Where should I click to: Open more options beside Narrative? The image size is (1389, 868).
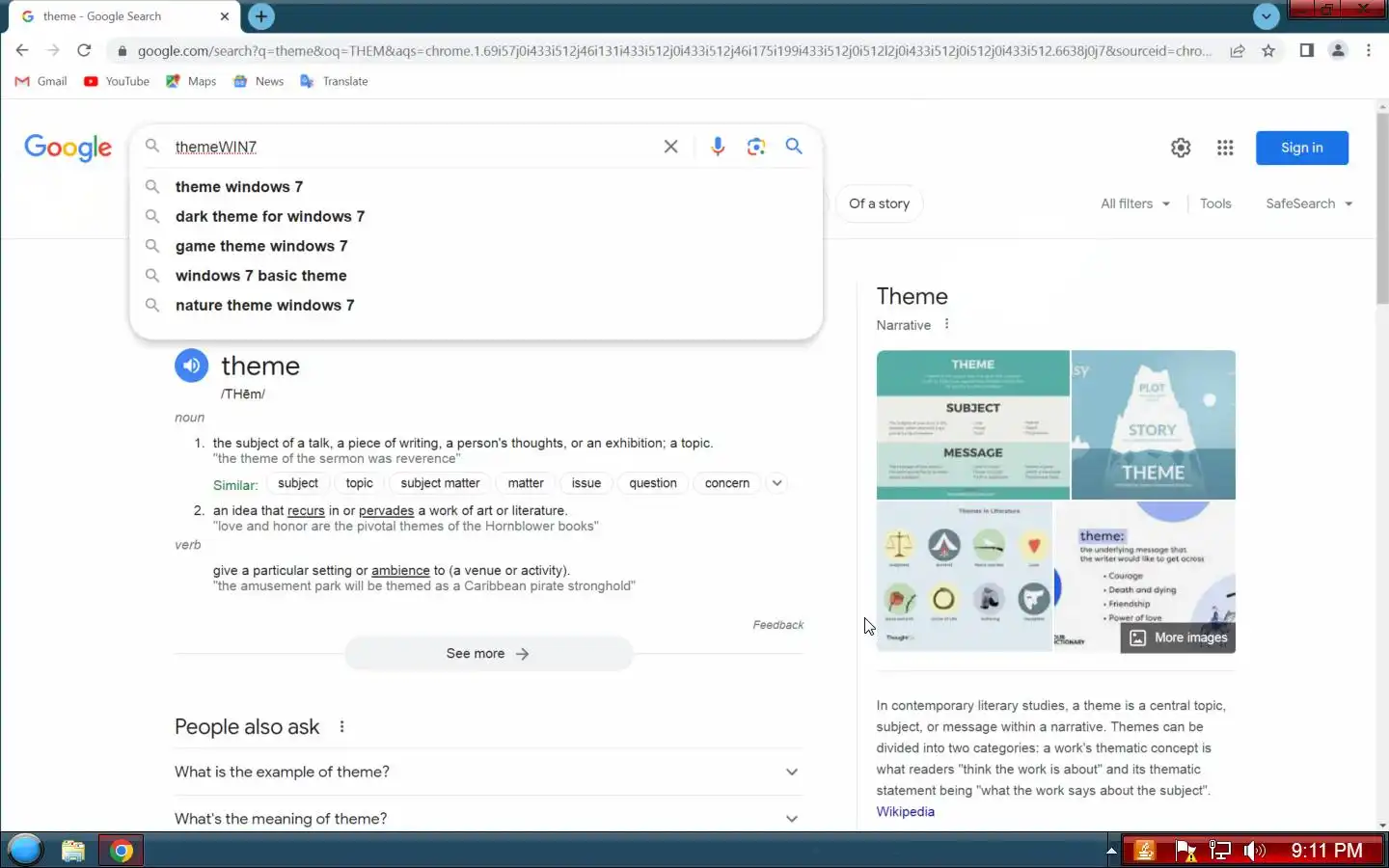click(946, 324)
